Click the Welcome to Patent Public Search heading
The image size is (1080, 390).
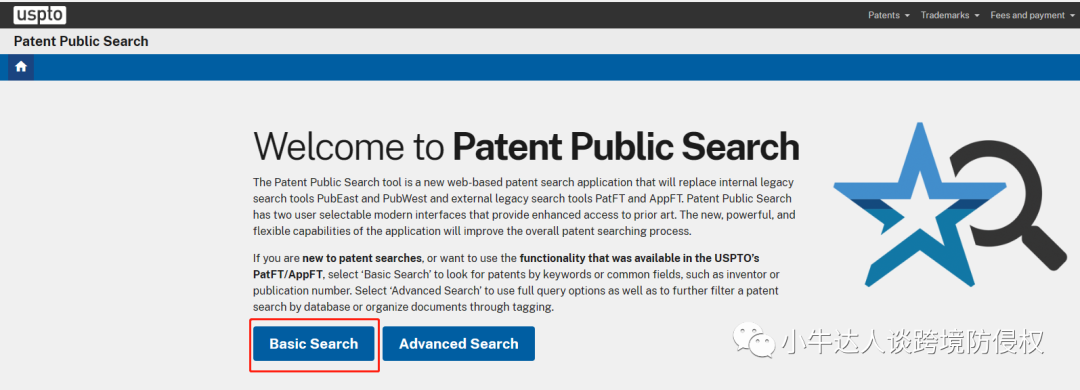coord(526,146)
